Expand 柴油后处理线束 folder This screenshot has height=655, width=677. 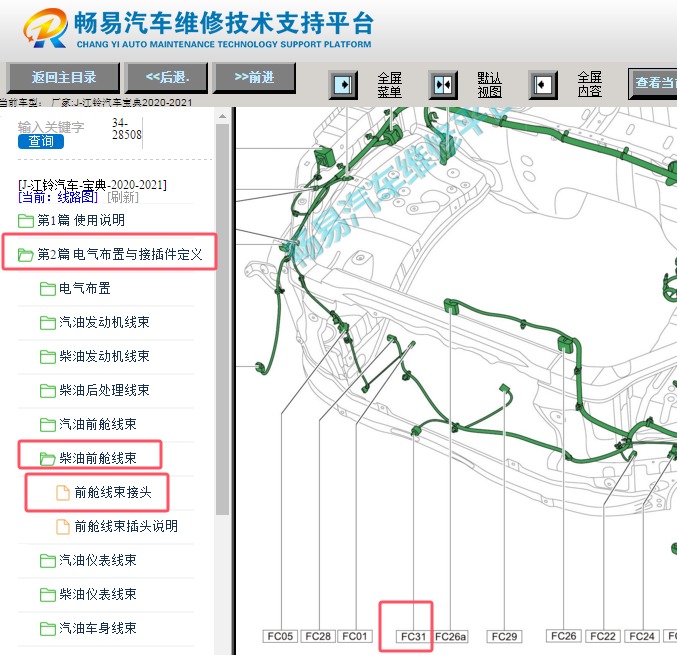click(104, 390)
